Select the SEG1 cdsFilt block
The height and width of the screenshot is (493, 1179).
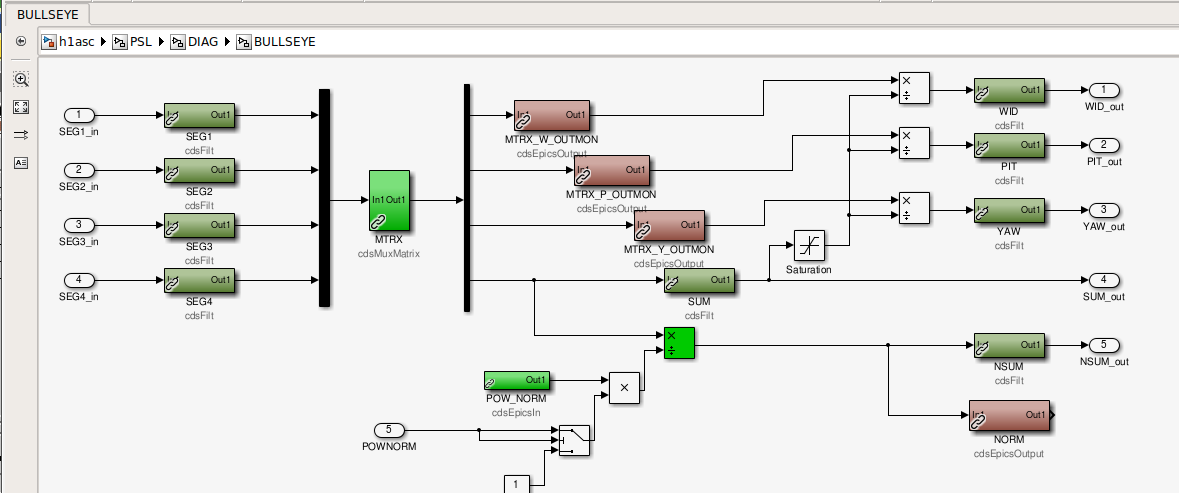coord(199,115)
